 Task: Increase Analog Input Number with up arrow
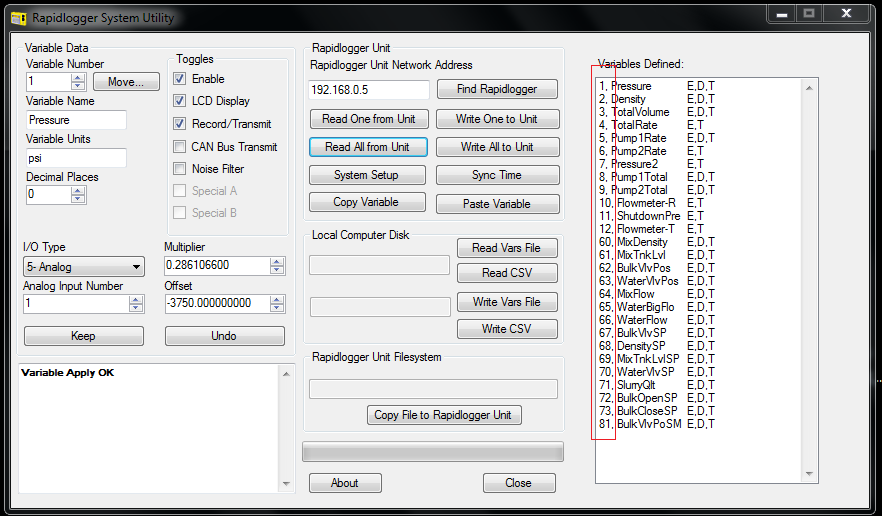tap(136, 300)
